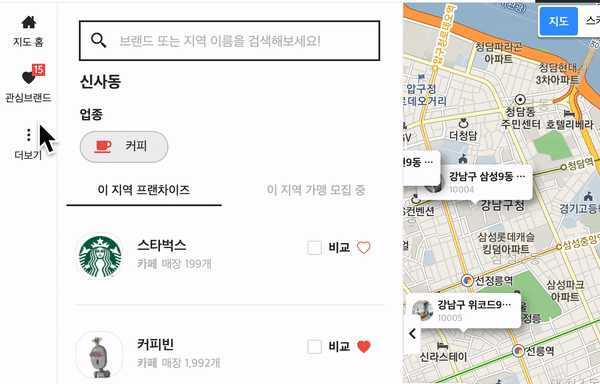Switch to 이 지역 가맹 모집 중 tab
600x384 pixels.
(x=316, y=190)
